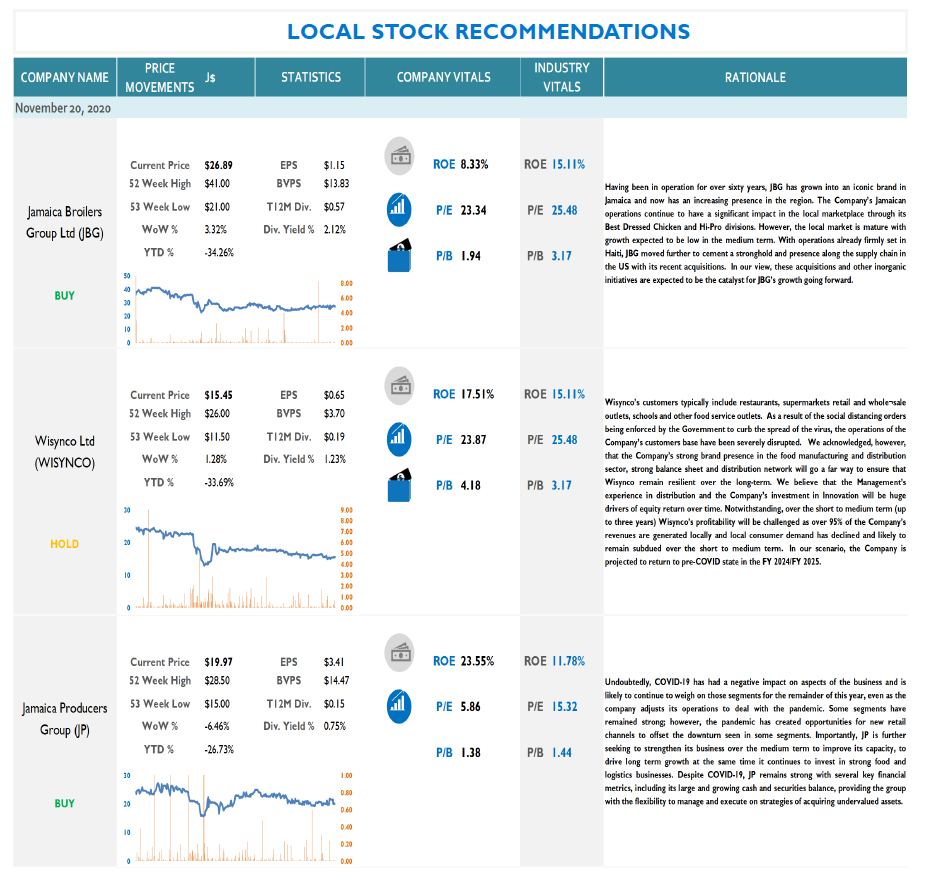Open the Jamaica Broilers price movement chart
This screenshot has width=933, height=871.
(238, 309)
